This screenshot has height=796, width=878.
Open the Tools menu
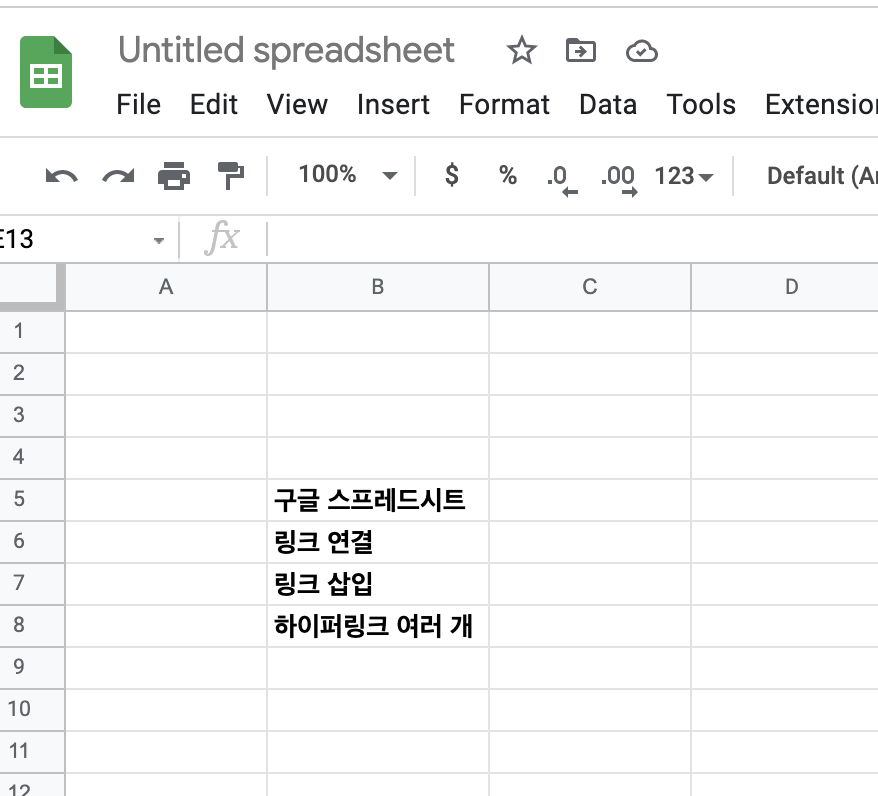click(x=700, y=105)
